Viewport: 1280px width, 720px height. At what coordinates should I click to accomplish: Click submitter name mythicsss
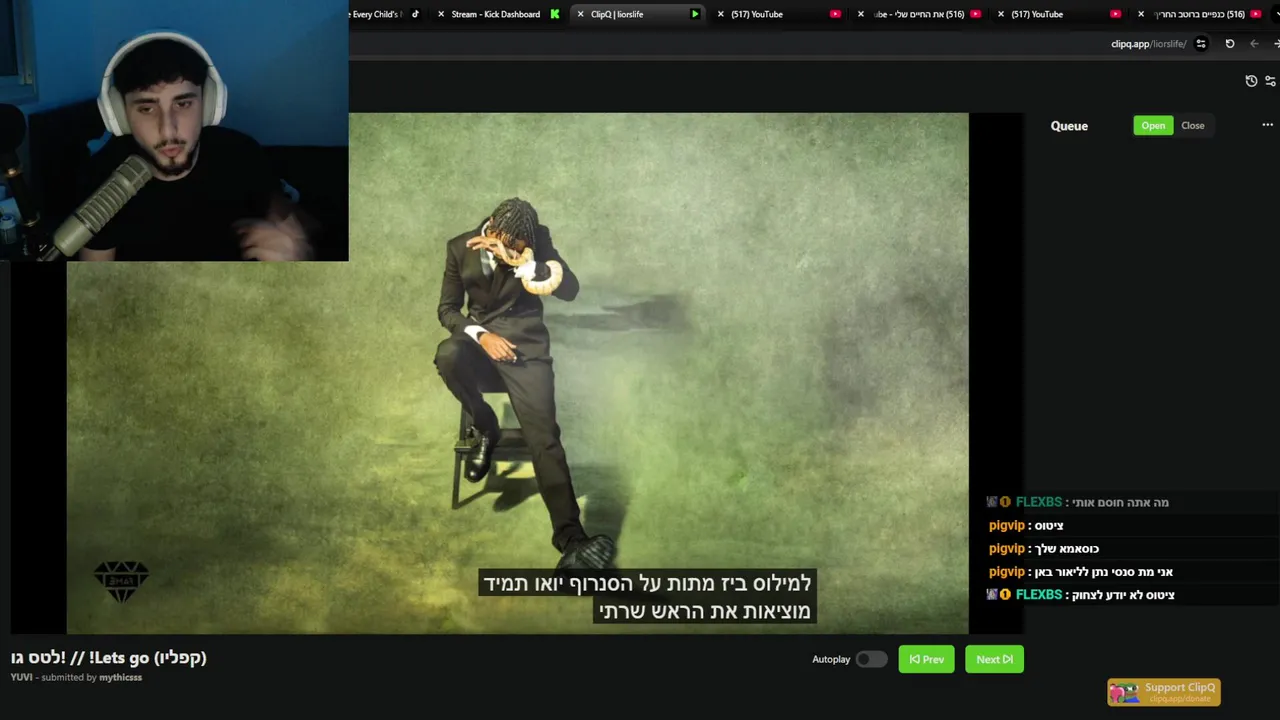(120, 677)
